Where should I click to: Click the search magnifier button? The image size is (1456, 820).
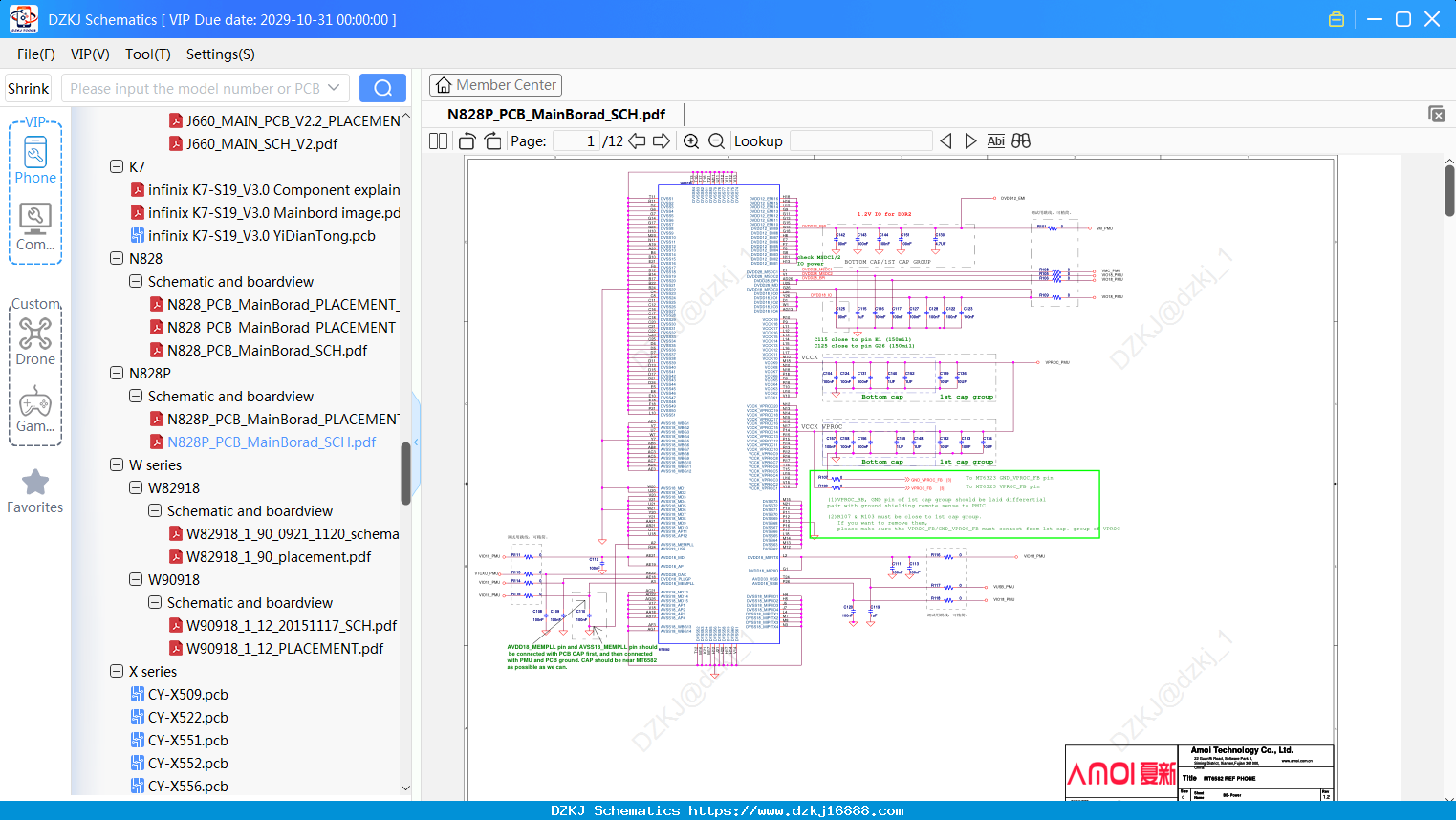(x=382, y=88)
